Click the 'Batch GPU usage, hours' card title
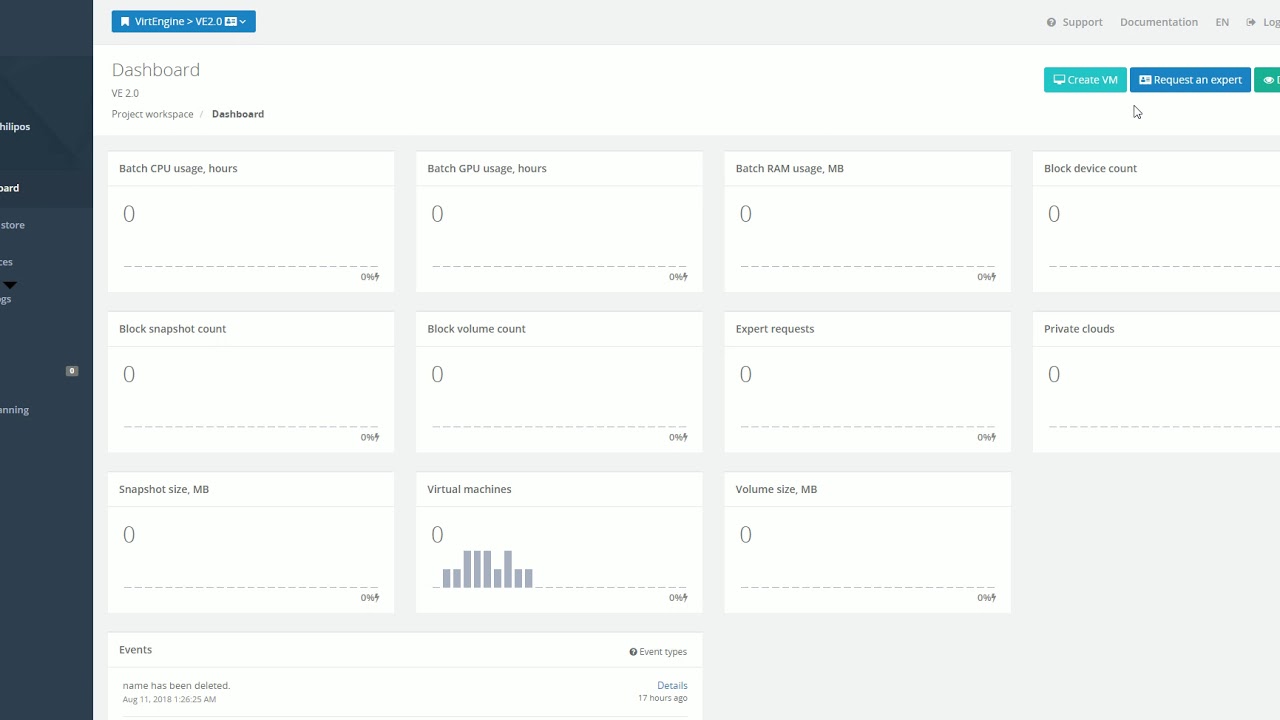The height and width of the screenshot is (720, 1280). 487,168
